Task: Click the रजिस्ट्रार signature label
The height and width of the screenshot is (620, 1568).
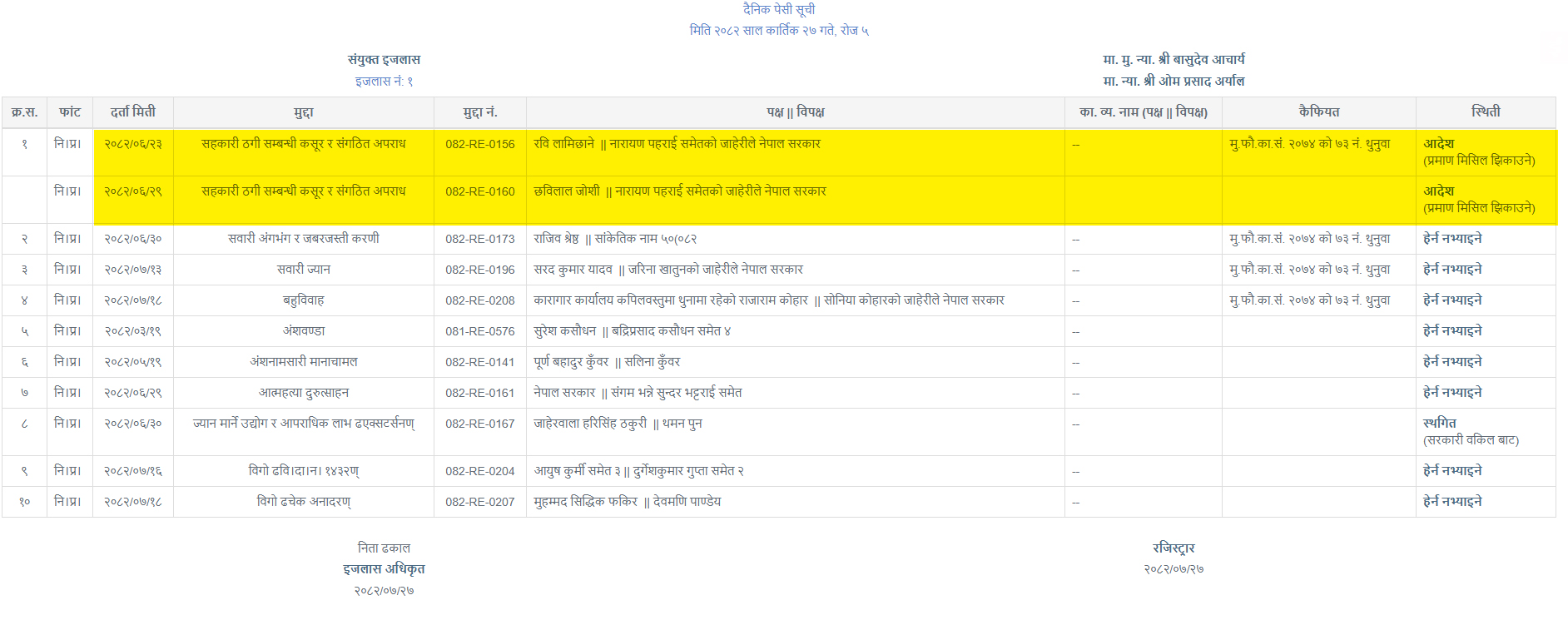Action: [1173, 548]
